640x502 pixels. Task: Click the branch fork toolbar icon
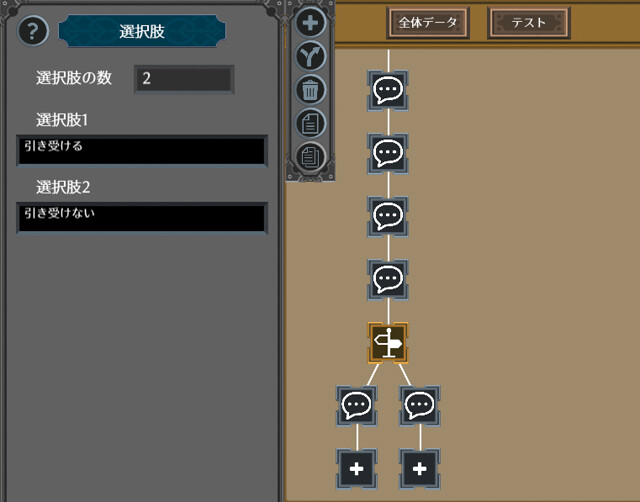pyautogui.click(x=310, y=56)
